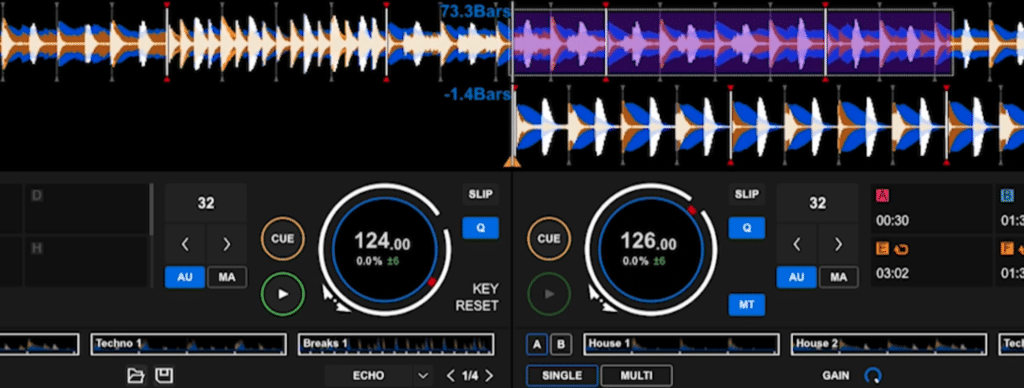Viewport: 1024px width, 388px height.
Task: Switch to sampler bank B
Action: [x=560, y=344]
